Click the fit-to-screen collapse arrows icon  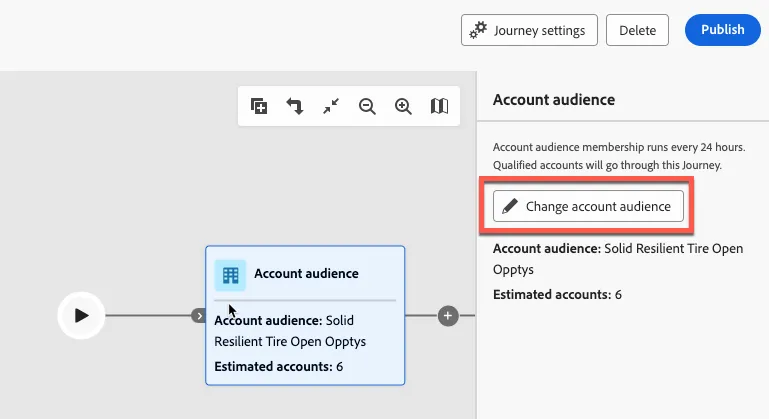tap(331, 106)
